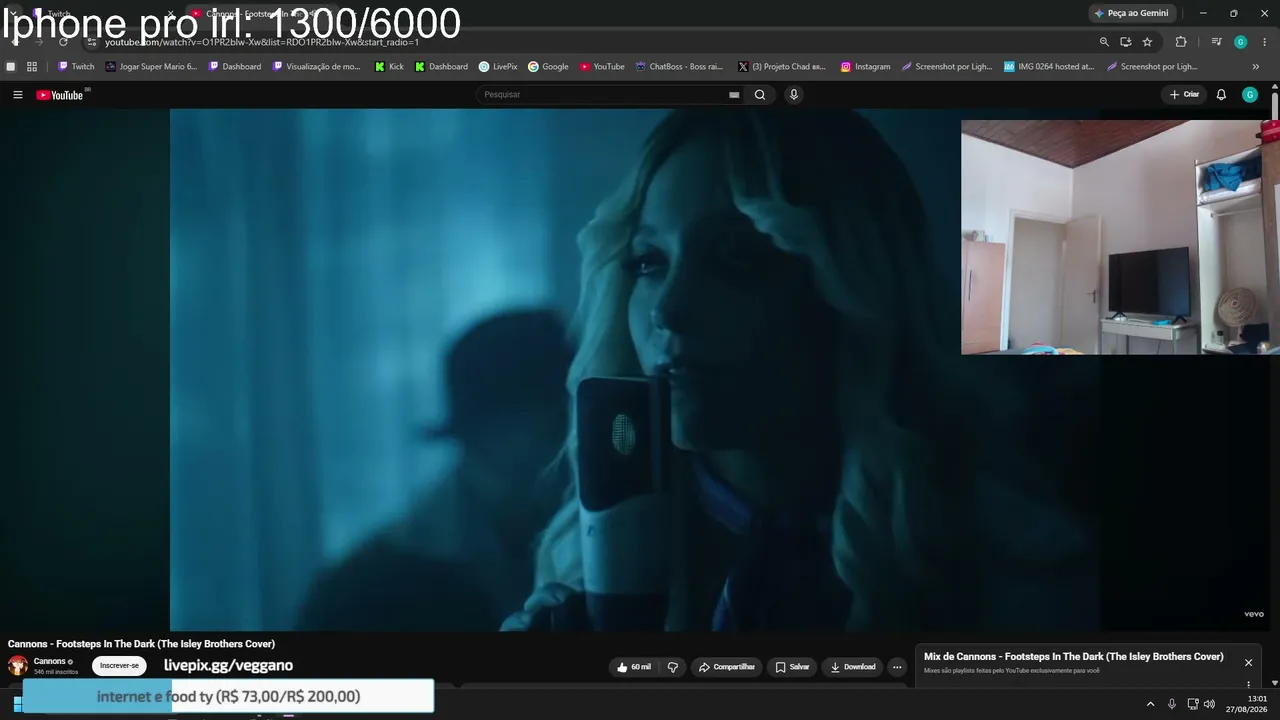Open the on-screen keyboard in search box
This screenshot has width=1280, height=720.
pyautogui.click(x=734, y=95)
